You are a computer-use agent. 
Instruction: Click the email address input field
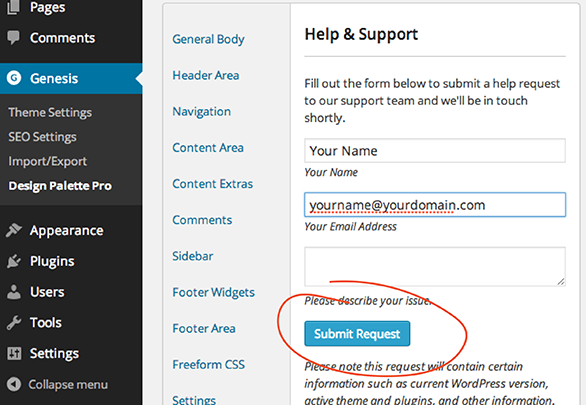coord(435,205)
